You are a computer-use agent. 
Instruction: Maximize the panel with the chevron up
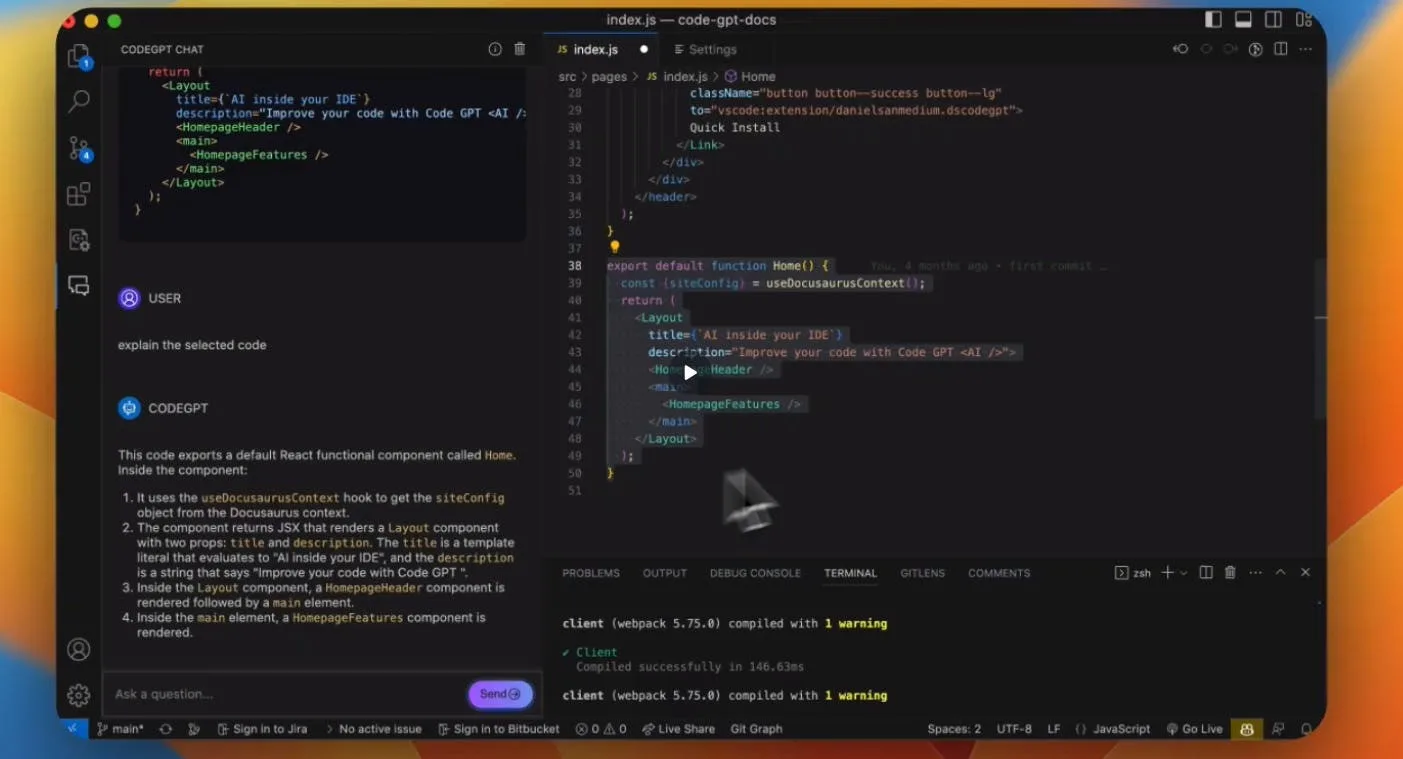tap(1280, 573)
